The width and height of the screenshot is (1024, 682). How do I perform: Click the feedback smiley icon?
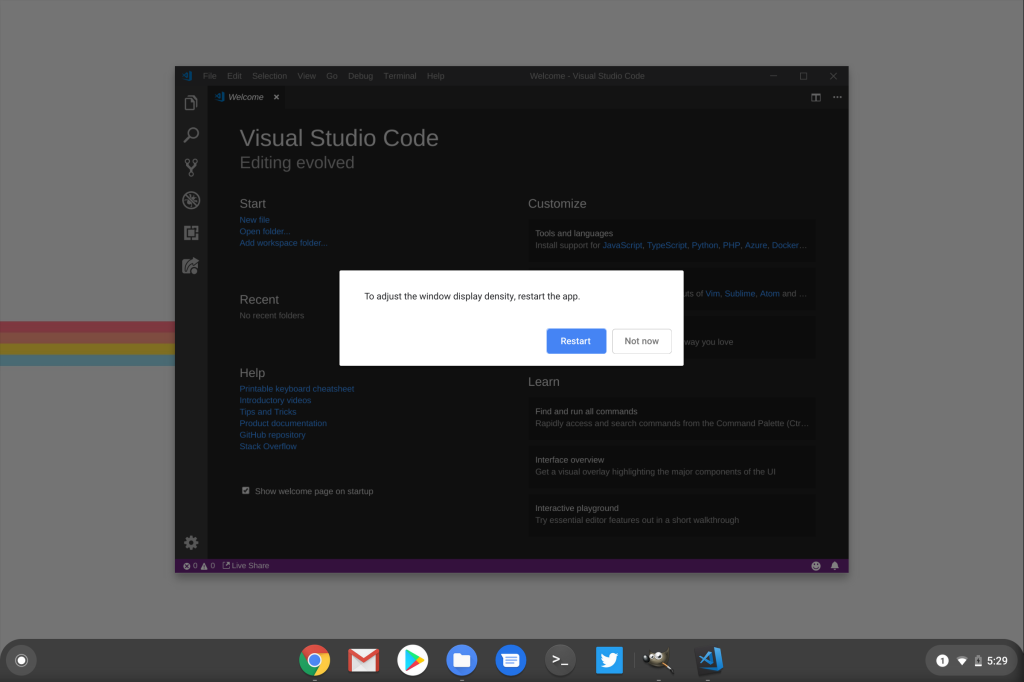[x=816, y=566]
